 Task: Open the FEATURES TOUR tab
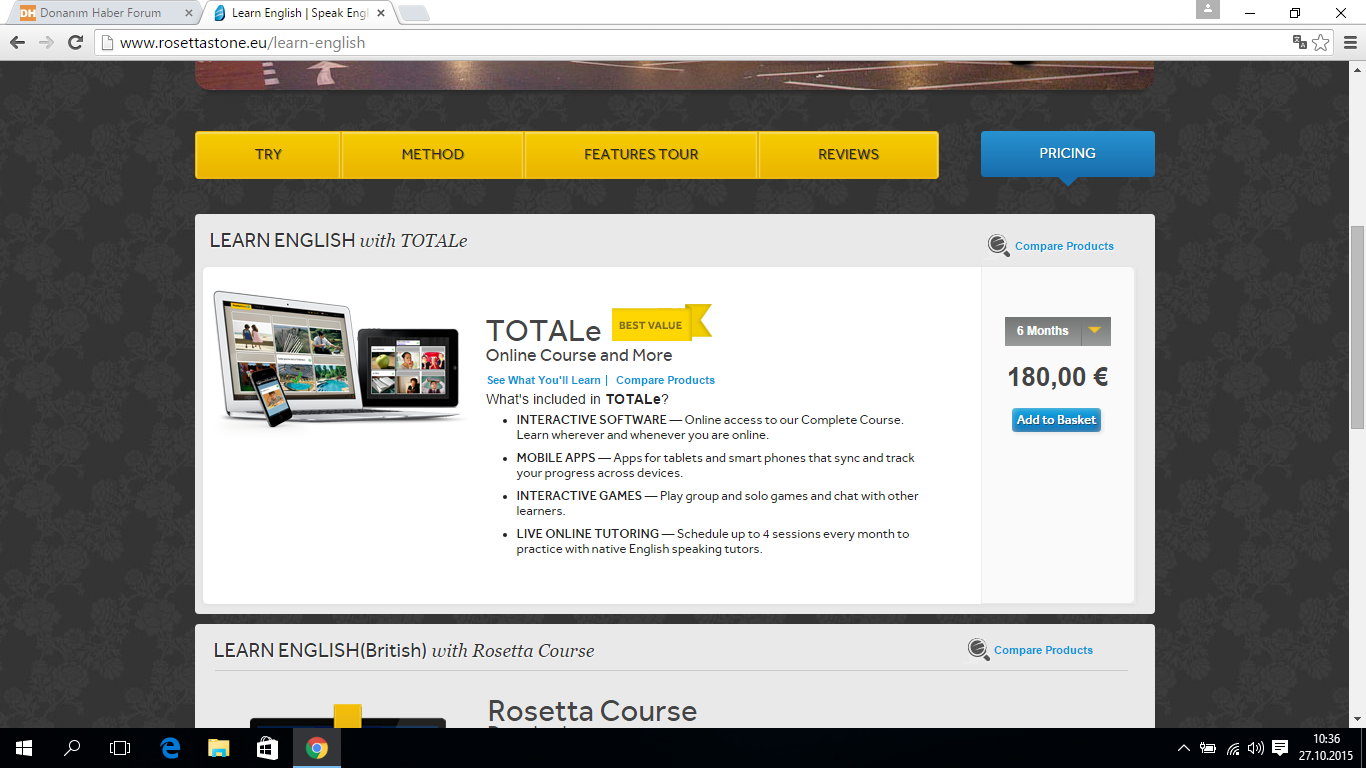coord(641,154)
